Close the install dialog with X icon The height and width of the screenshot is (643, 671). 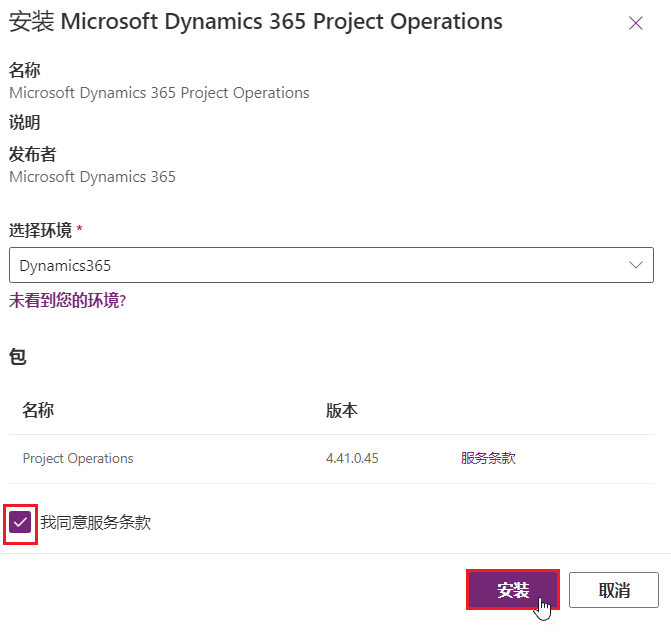coord(635,23)
